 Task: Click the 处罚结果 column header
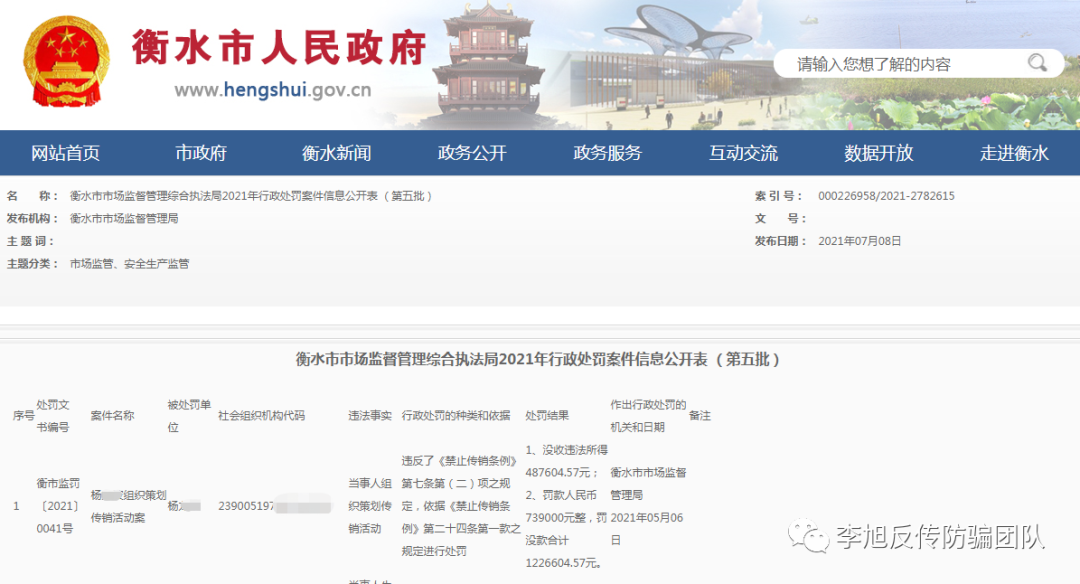click(547, 415)
